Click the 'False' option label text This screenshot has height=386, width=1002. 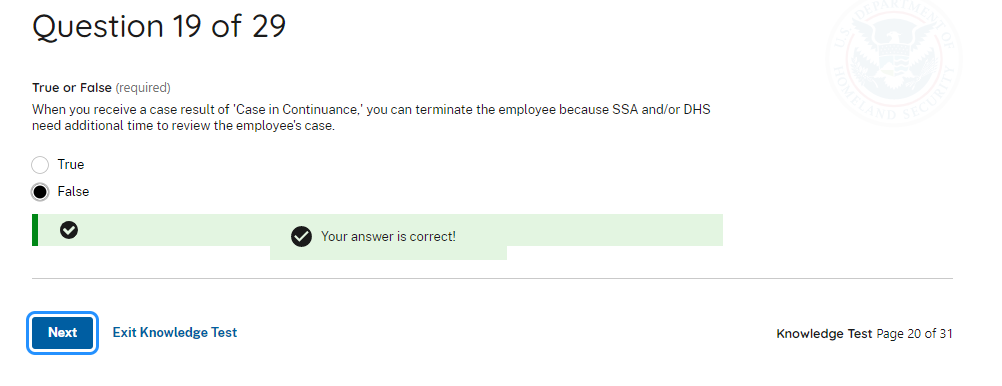[x=73, y=191]
